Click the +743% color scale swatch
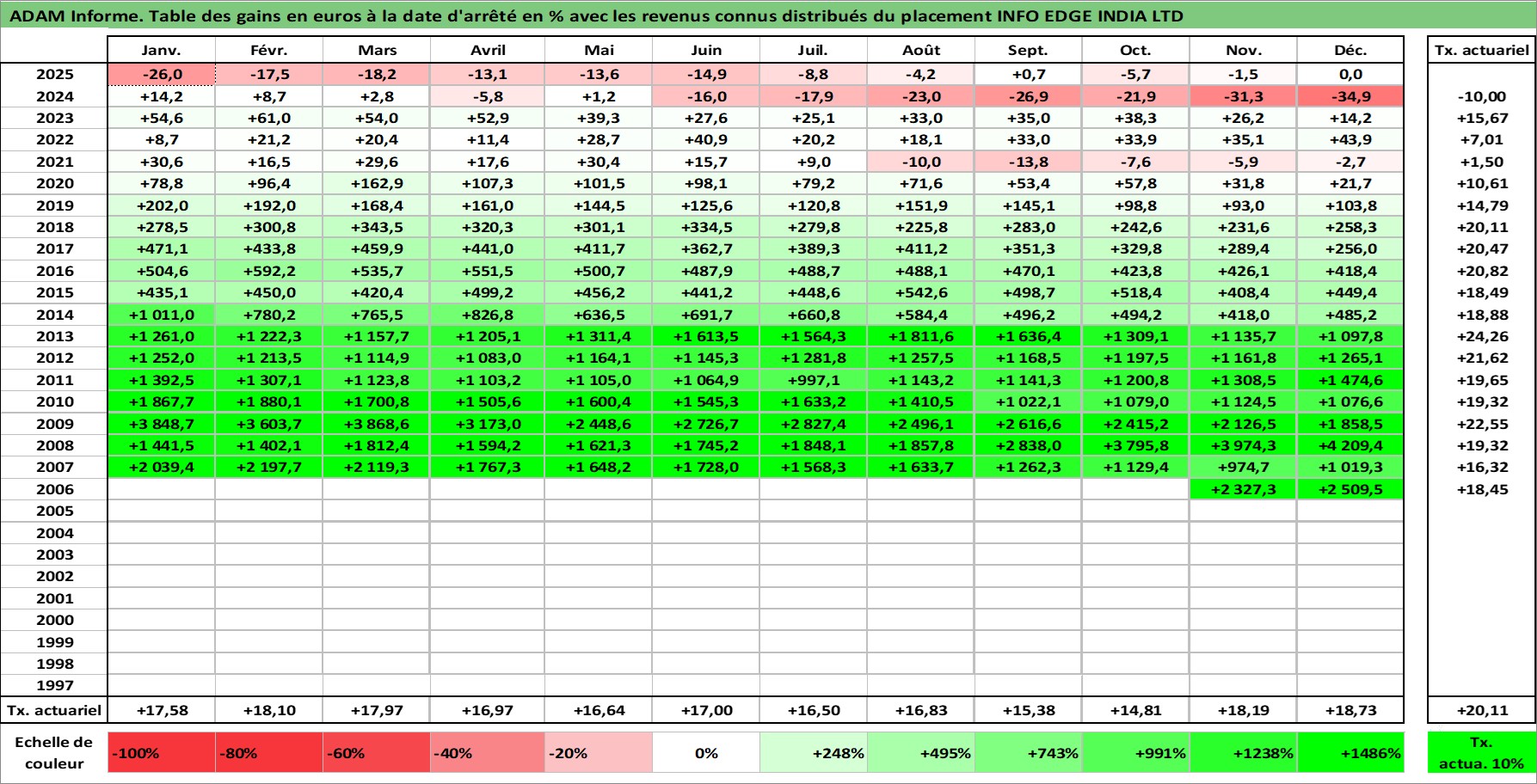This screenshot has width=1537, height=784. [x=1028, y=752]
